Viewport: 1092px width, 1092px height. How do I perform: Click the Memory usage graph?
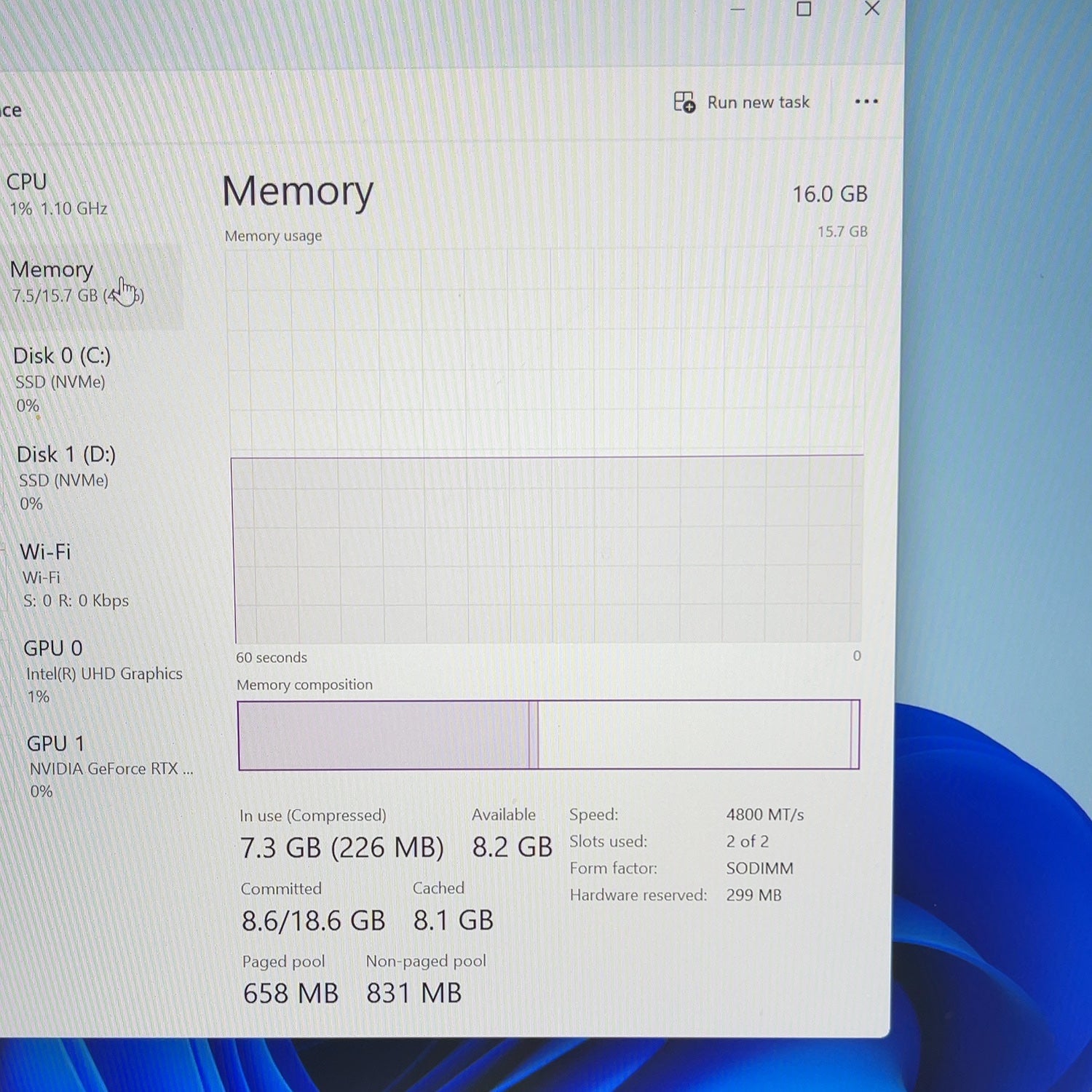pos(546,446)
